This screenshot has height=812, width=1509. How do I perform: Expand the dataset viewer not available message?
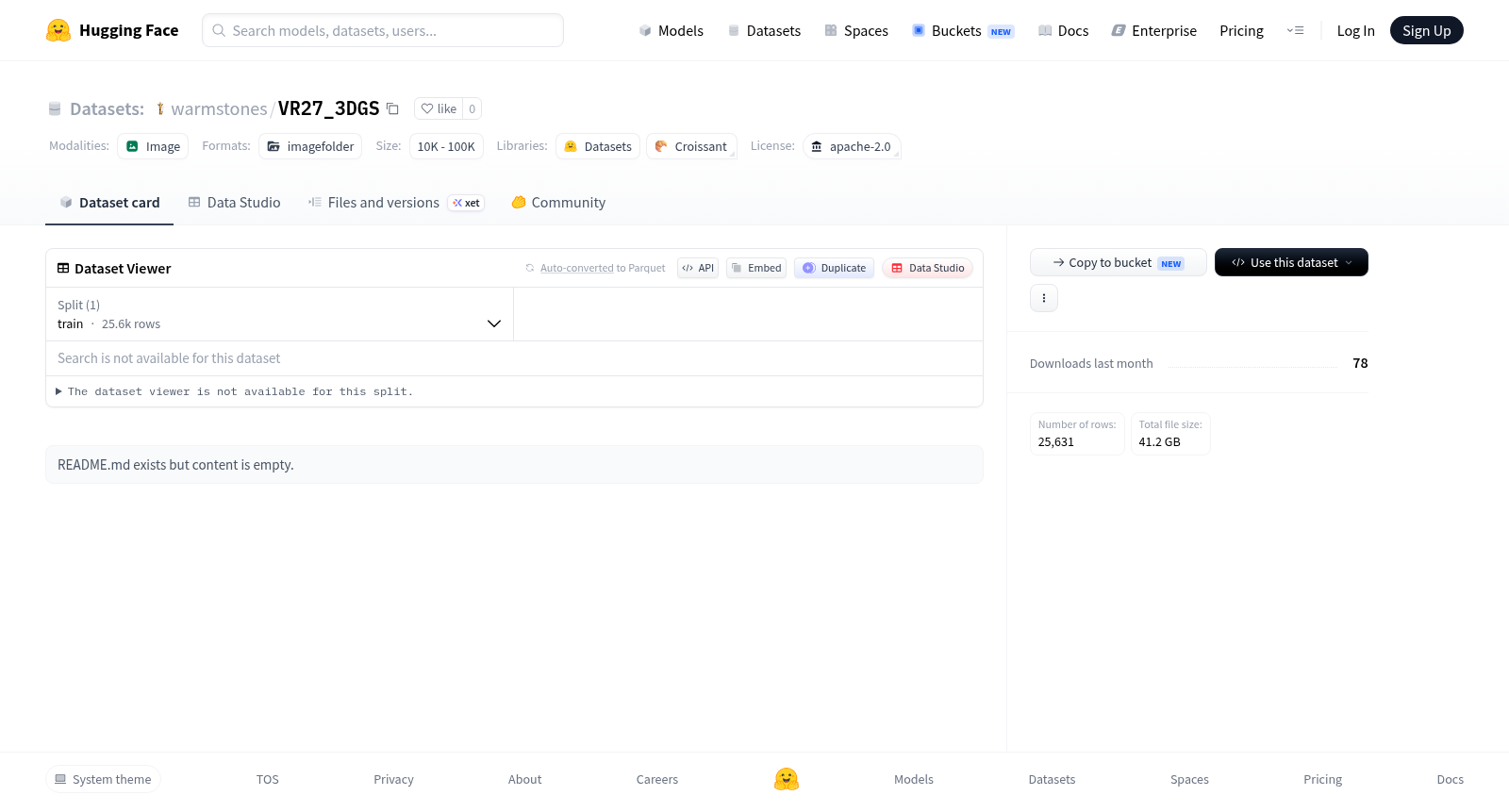point(234,391)
